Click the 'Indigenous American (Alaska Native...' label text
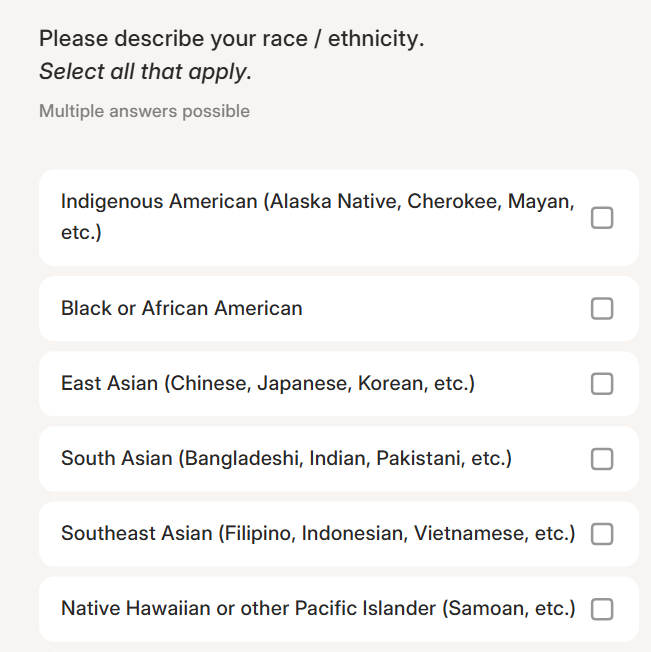 point(318,217)
